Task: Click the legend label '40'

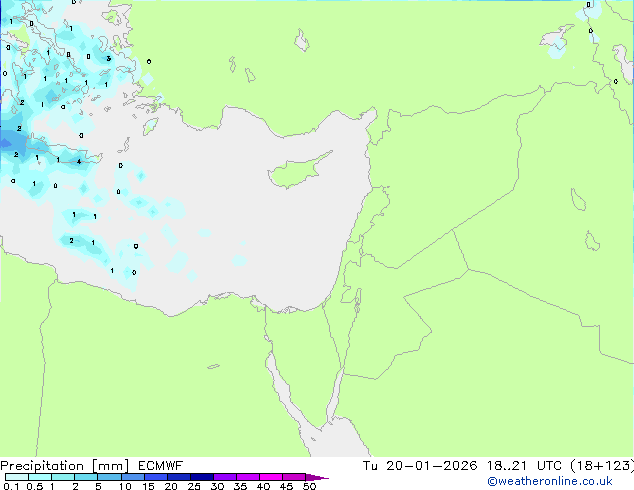Action: (x=263, y=486)
